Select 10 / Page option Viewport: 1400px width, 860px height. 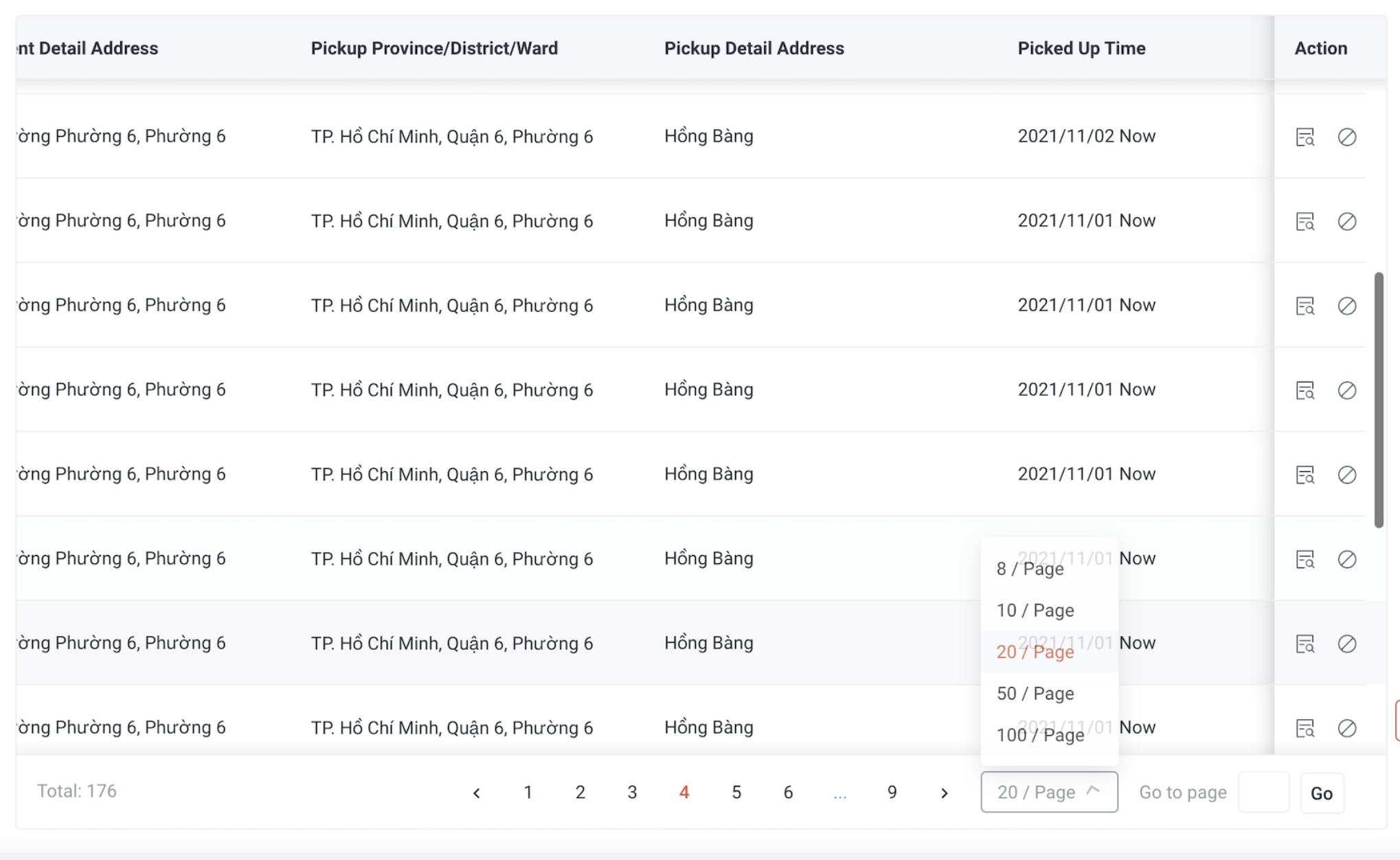pos(1035,611)
